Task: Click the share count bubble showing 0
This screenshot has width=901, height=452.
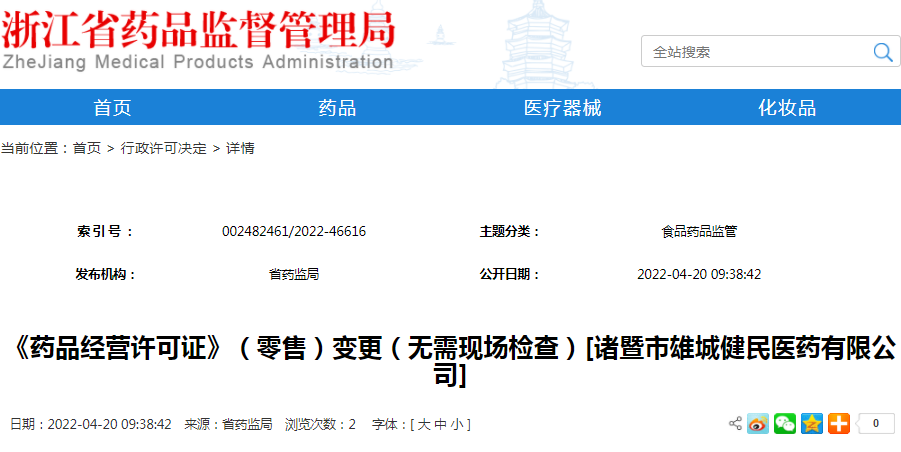Action: coord(875,424)
